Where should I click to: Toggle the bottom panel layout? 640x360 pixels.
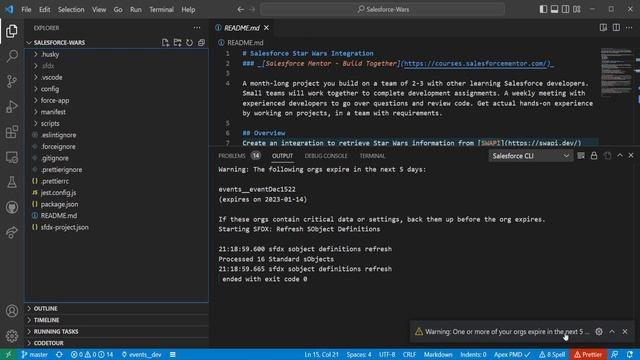[554, 9]
